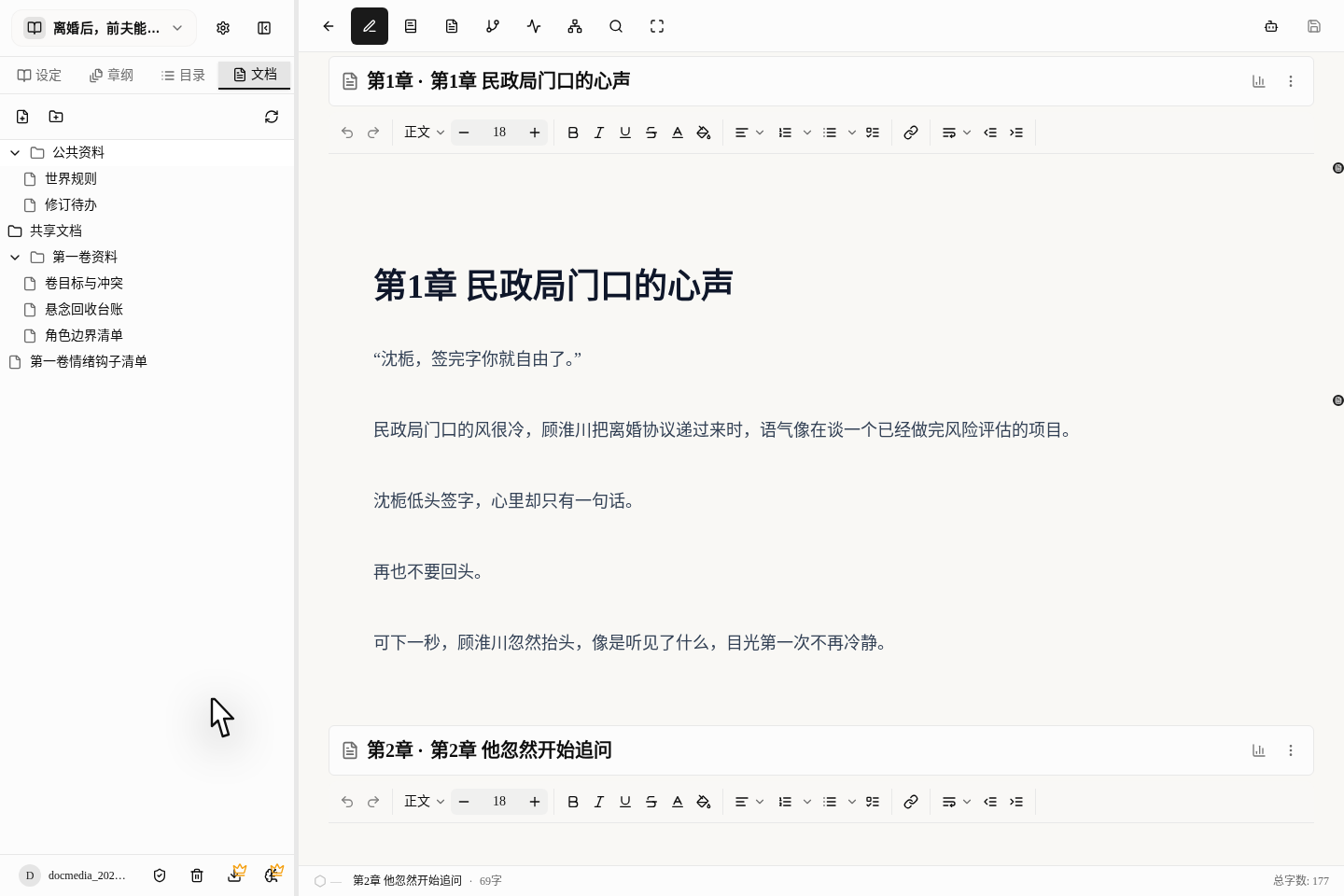Toggle strikethrough in the formatting bar
This screenshot has width=1344, height=896.
[x=651, y=133]
